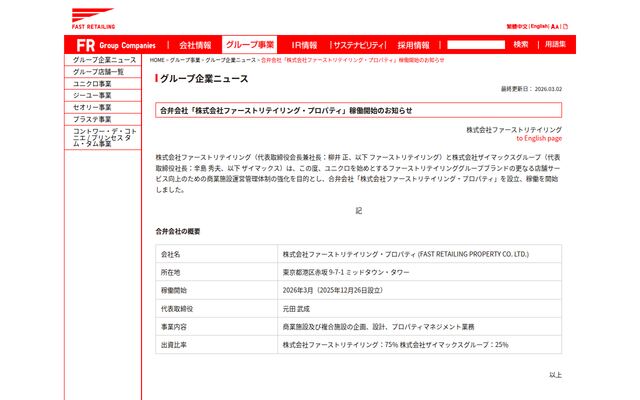Click the 事業内容 table cell

[216, 327]
